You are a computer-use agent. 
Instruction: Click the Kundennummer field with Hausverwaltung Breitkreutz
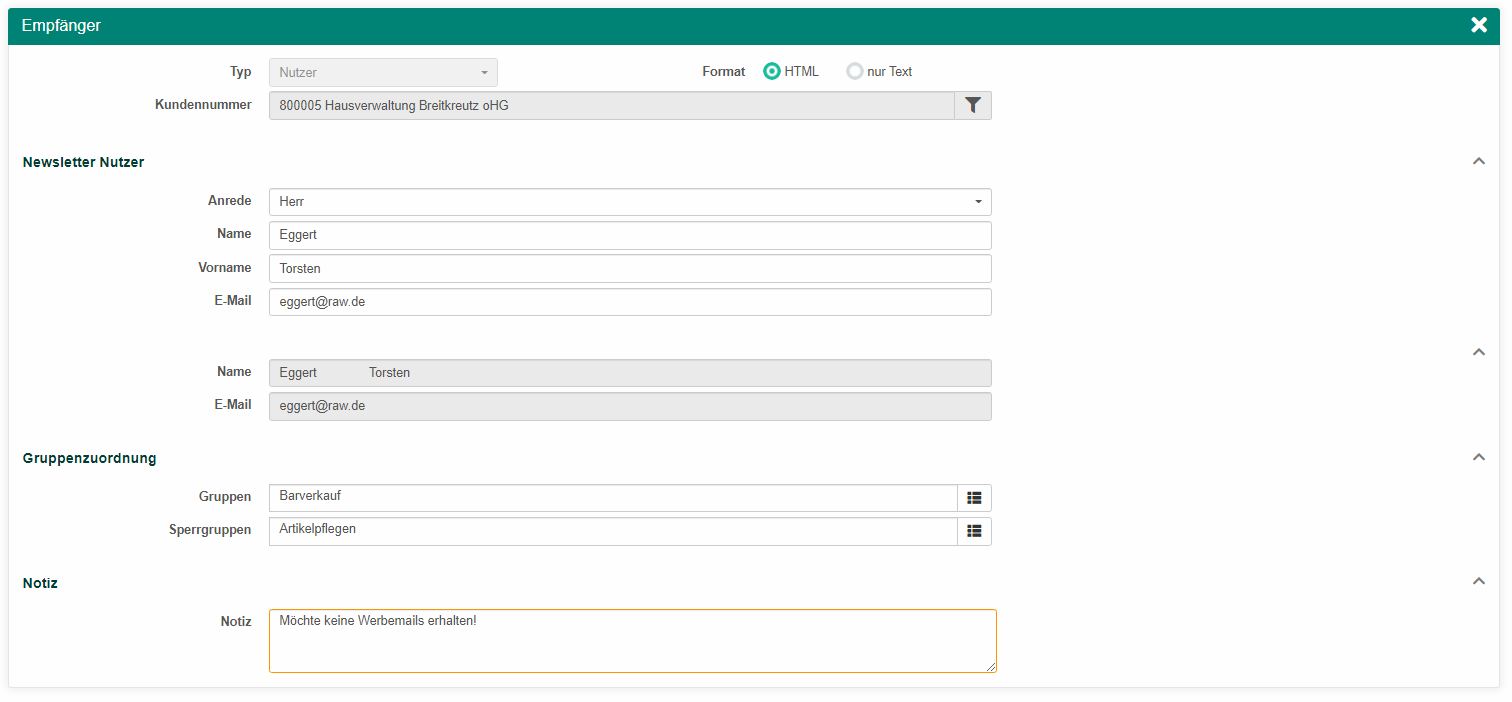pyautogui.click(x=611, y=106)
